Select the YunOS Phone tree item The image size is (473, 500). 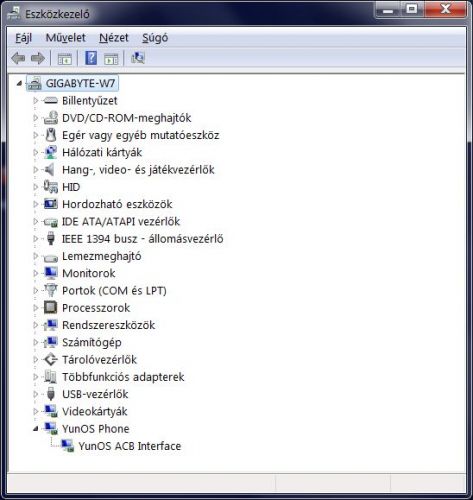(96, 429)
